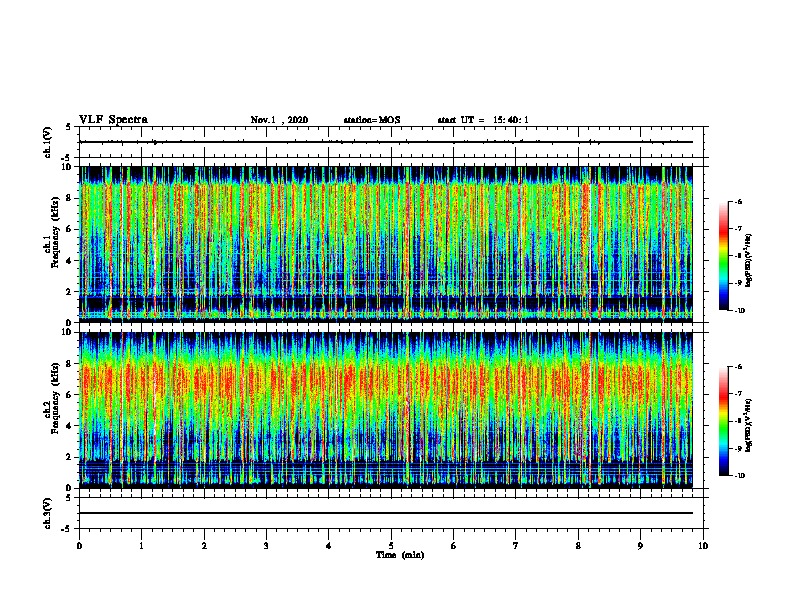Click time axis tick label "0"
The image size is (792, 612).
coord(79,546)
